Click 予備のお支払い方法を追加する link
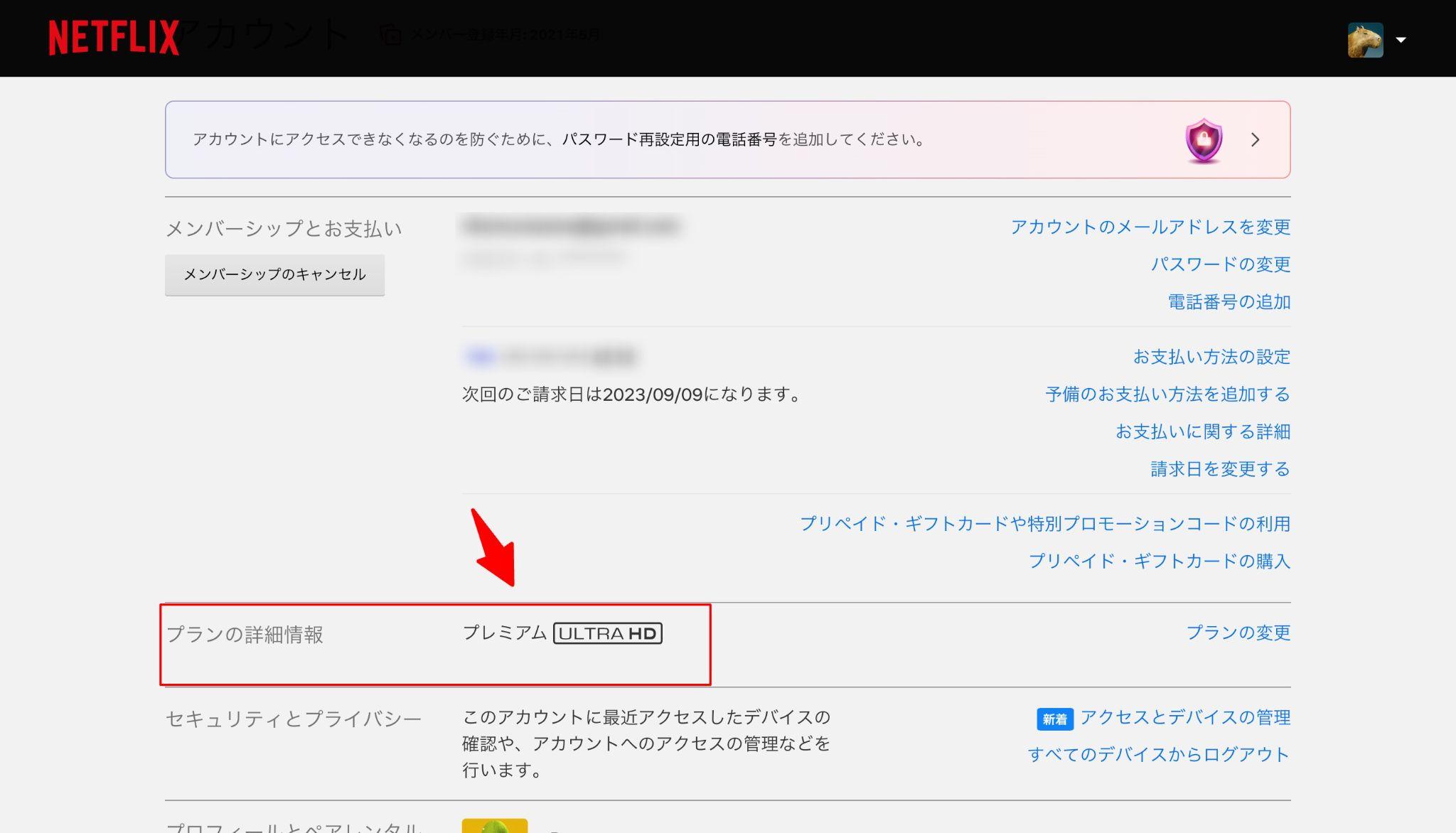Image resolution: width=1456 pixels, height=833 pixels. 1167,394
